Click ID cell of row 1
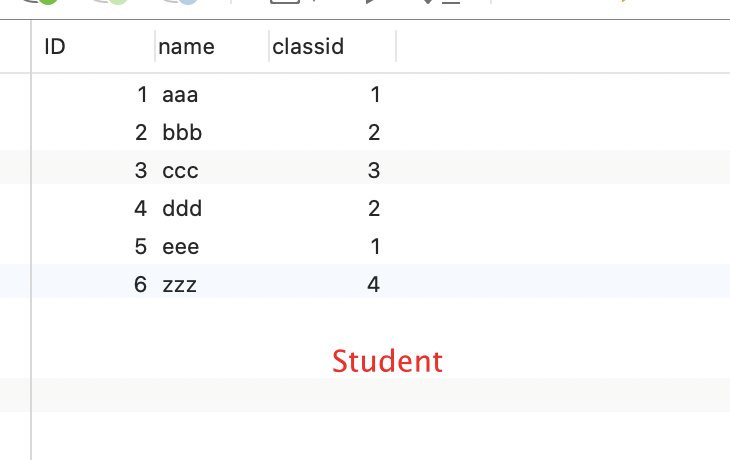 click(142, 95)
